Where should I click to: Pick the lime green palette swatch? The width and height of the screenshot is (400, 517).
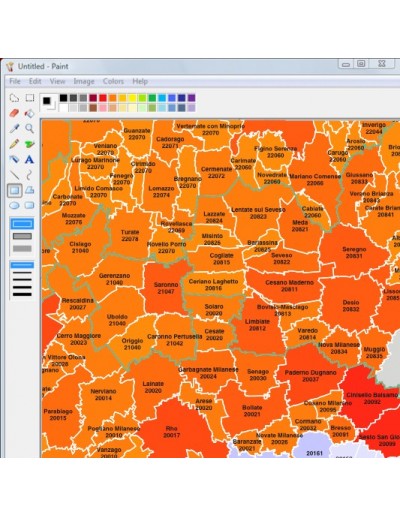tap(142, 98)
